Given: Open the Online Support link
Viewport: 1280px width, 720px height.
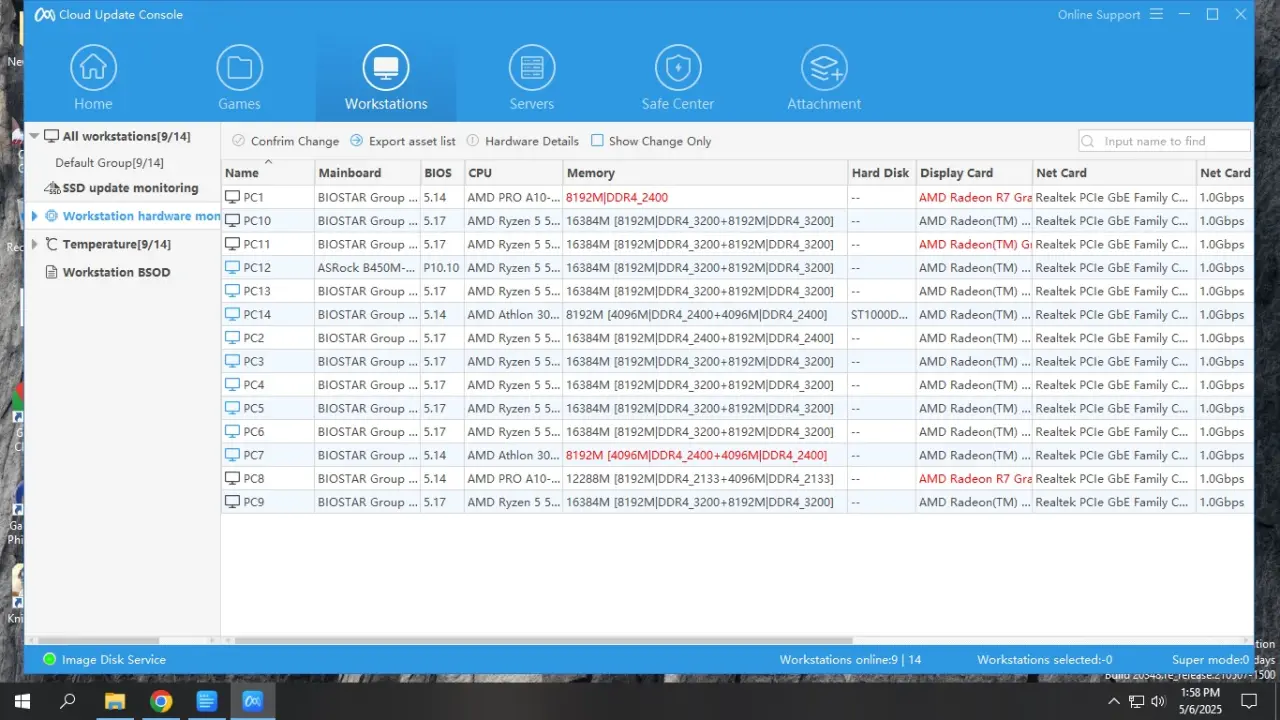Looking at the screenshot, I should [1099, 15].
